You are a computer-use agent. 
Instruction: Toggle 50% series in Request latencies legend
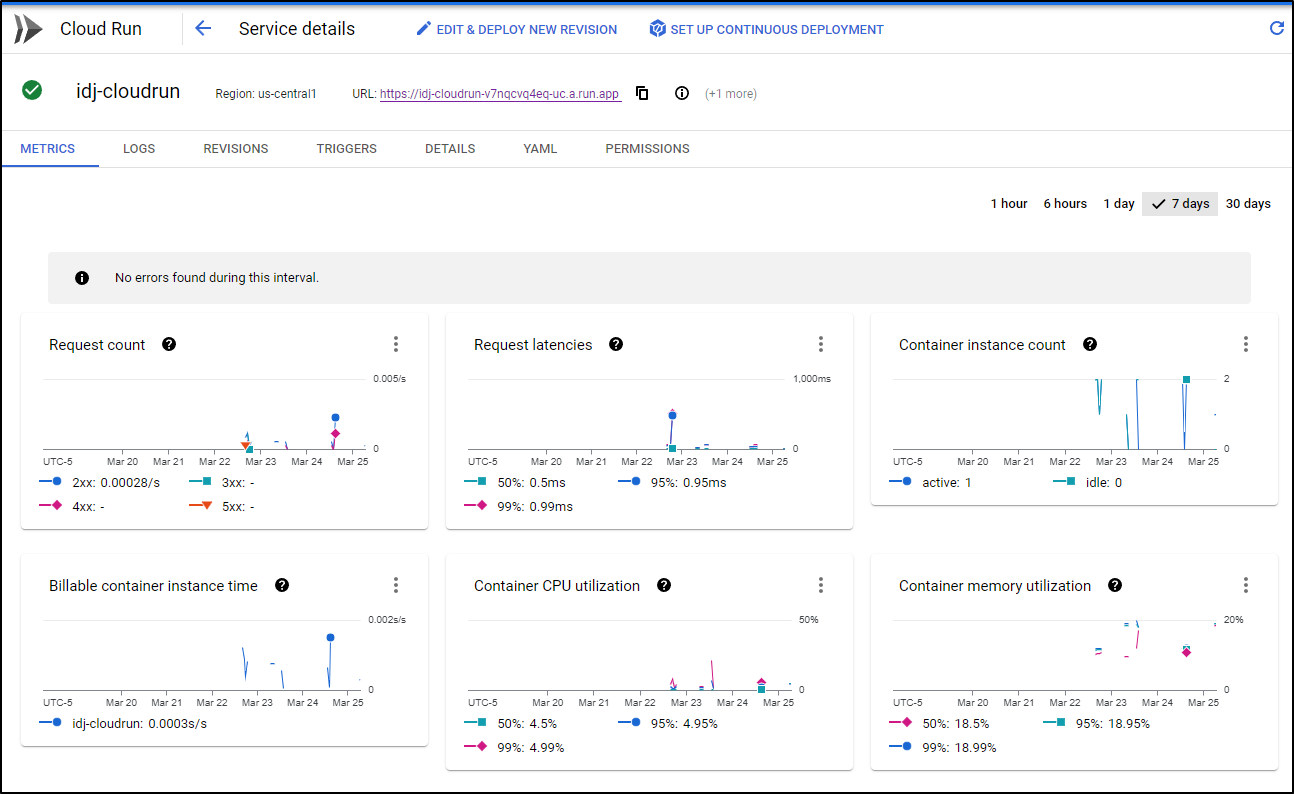pos(515,482)
